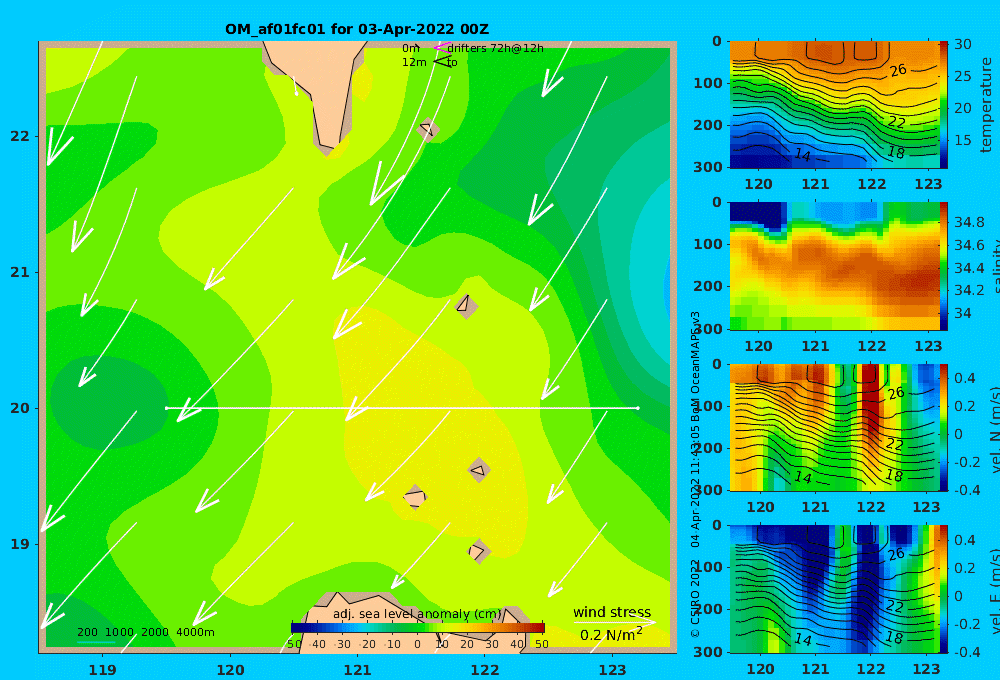Click latitude tick label 22 on main map

click(x=20, y=136)
